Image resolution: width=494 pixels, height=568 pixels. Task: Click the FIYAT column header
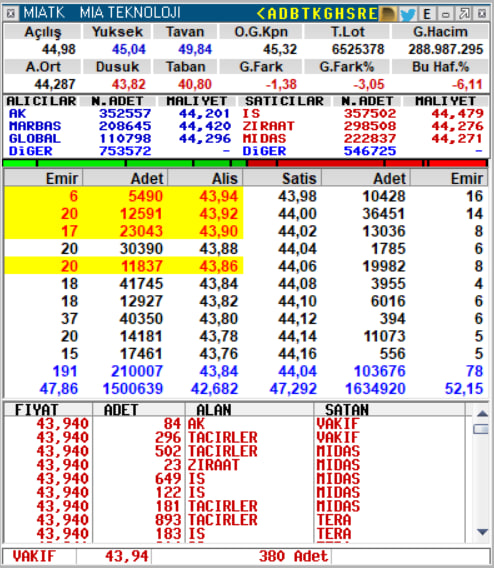tap(48, 410)
